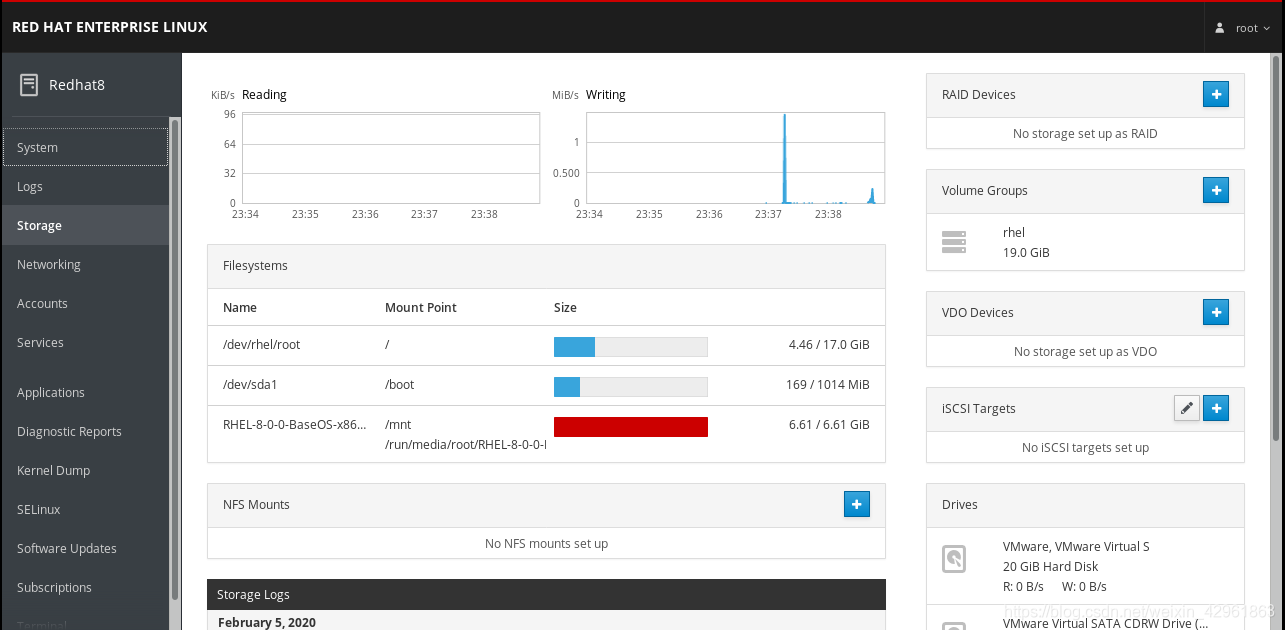Open Applications in the sidebar

(x=85, y=392)
